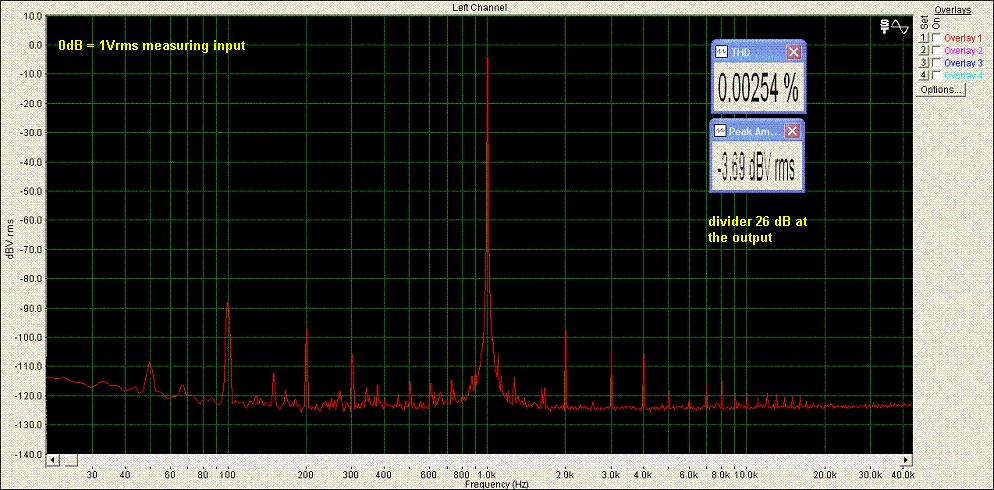Screen dimensions: 994x490
Task: Click the horizontal scrollbar left arrow
Action: [x=53, y=460]
